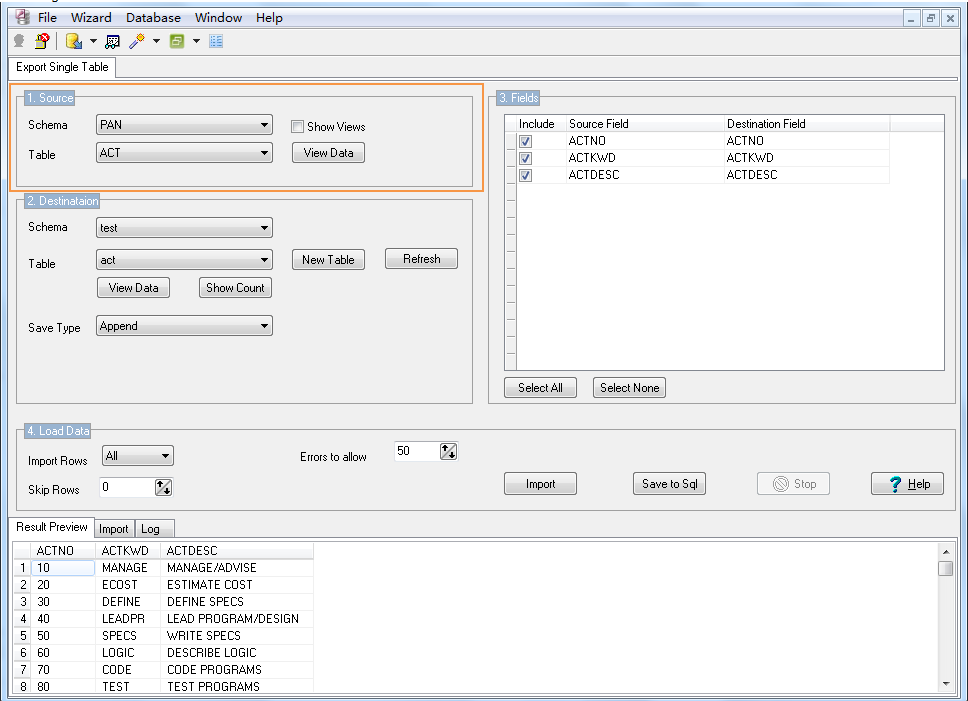Uncheck the Include box for ACTKWD field
The image size is (968, 701).
click(x=525, y=159)
